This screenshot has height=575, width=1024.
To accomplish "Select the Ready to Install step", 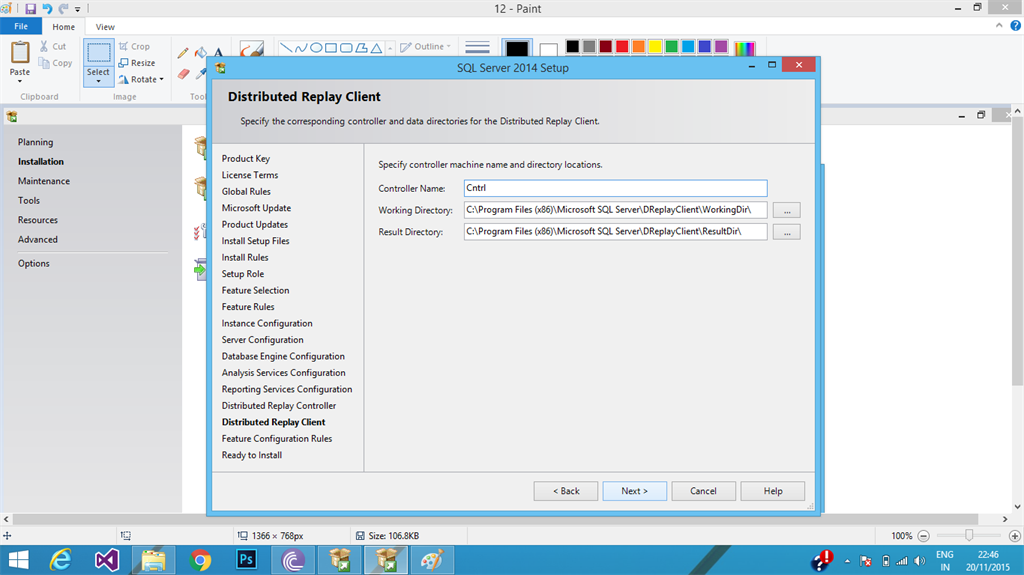I will (251, 455).
